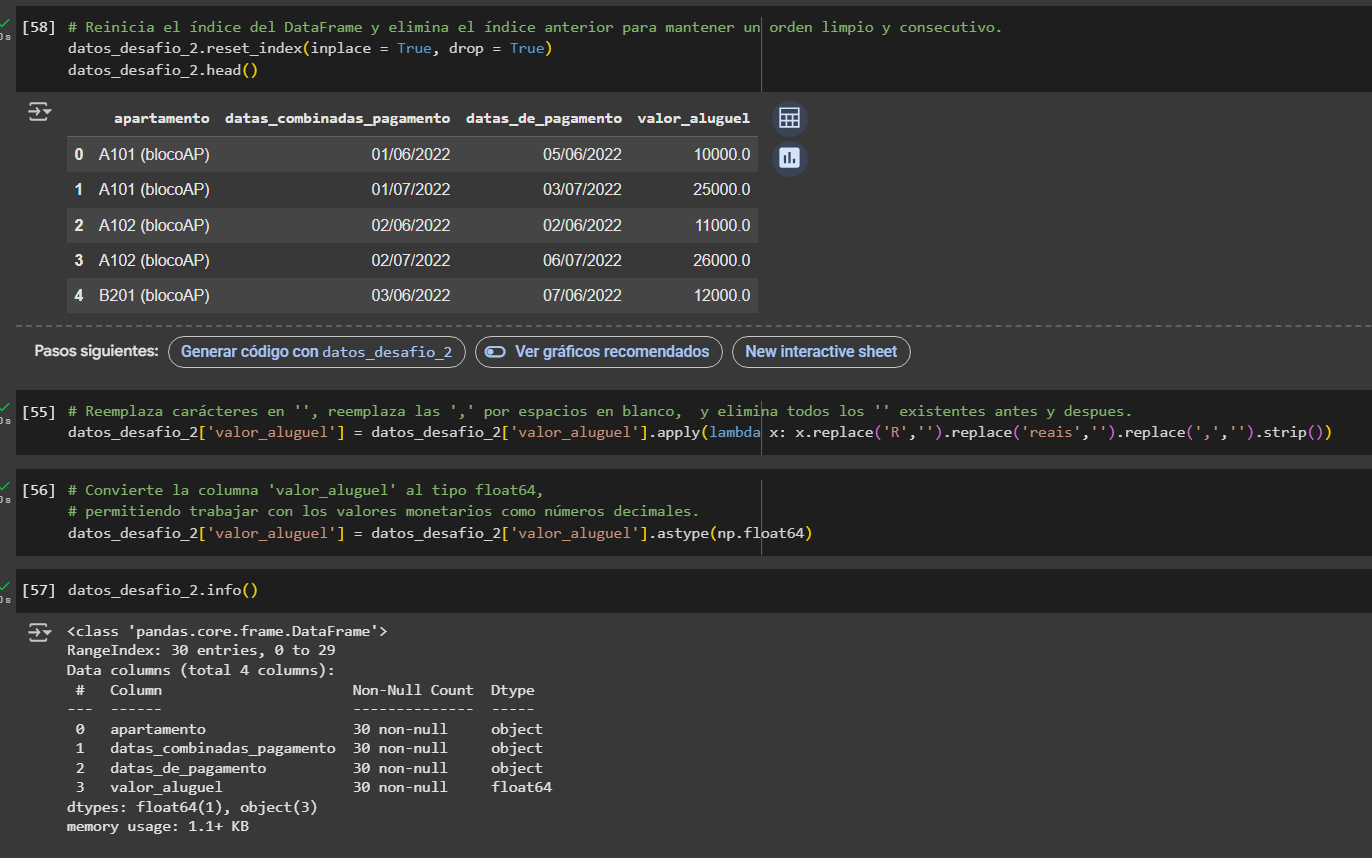The width and height of the screenshot is (1372, 858).
Task: Click the 'Data columns (total 4 columns):' line
Action: pyautogui.click(x=201, y=670)
